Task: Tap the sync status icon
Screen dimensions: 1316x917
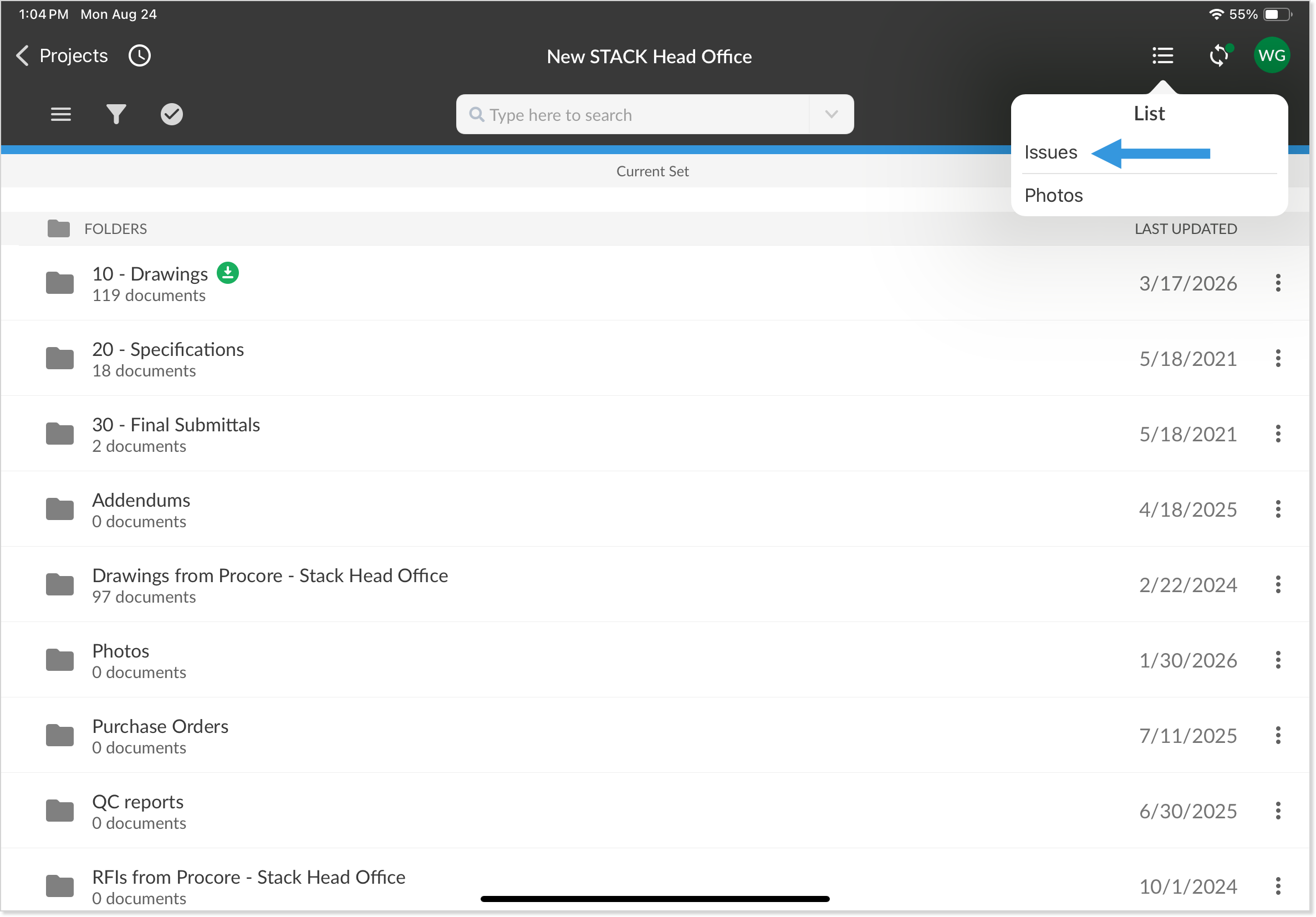Action: tap(1220, 55)
